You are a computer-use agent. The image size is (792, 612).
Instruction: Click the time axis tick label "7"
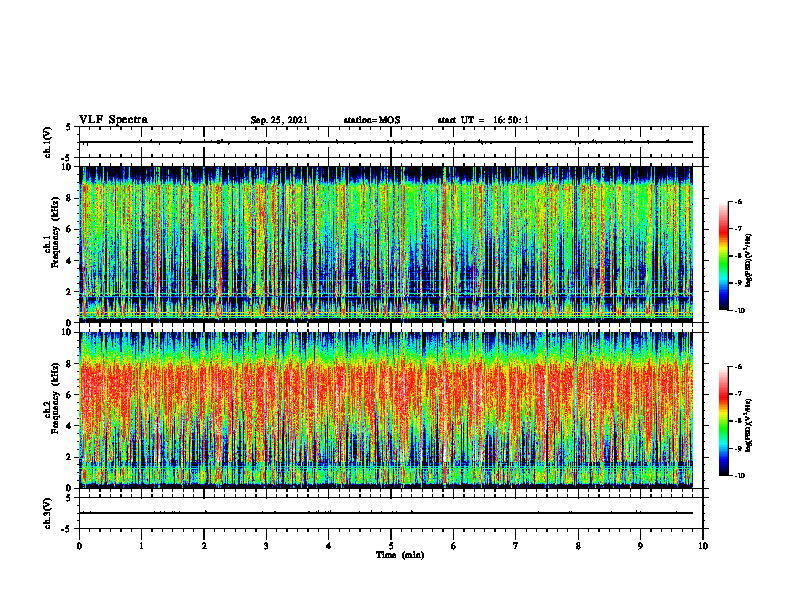(x=516, y=546)
